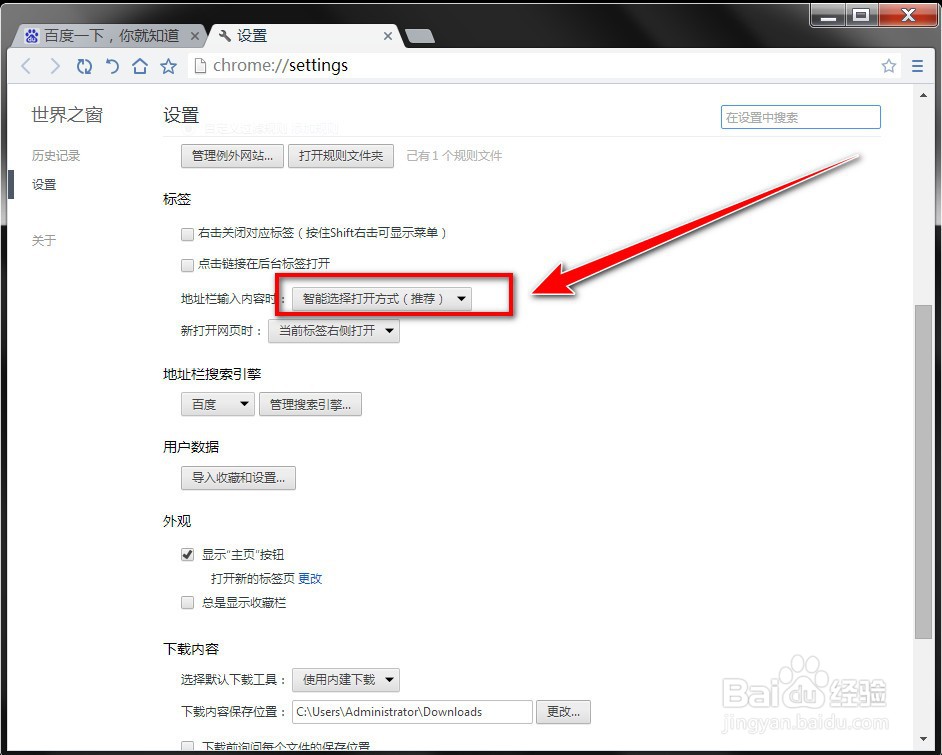Click the 地址栏搜索引擎 heading
Image resolution: width=942 pixels, height=755 pixels.
[211, 374]
